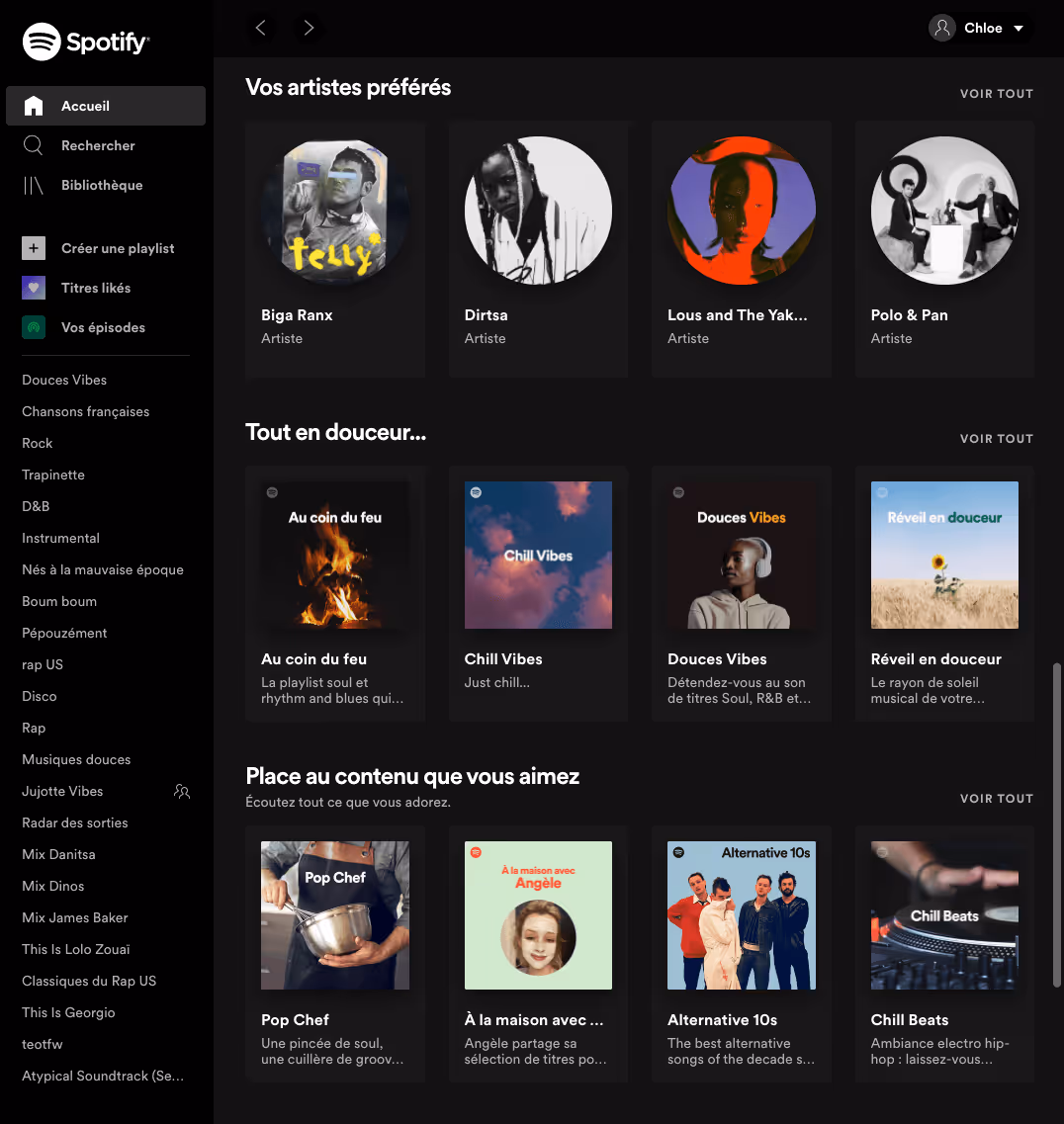Play the Chill Vibes playlist cover
The image size is (1064, 1124).
point(538,555)
